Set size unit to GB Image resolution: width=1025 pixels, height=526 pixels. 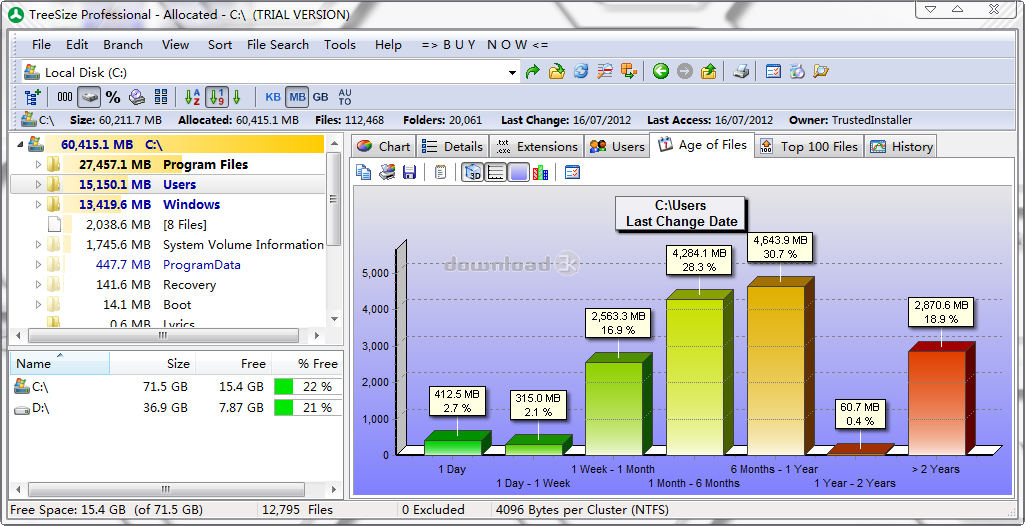pyautogui.click(x=320, y=97)
